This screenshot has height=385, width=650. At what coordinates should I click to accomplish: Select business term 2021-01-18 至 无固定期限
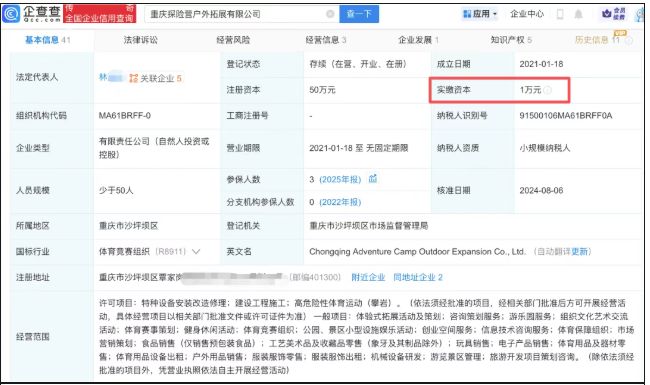click(x=359, y=148)
